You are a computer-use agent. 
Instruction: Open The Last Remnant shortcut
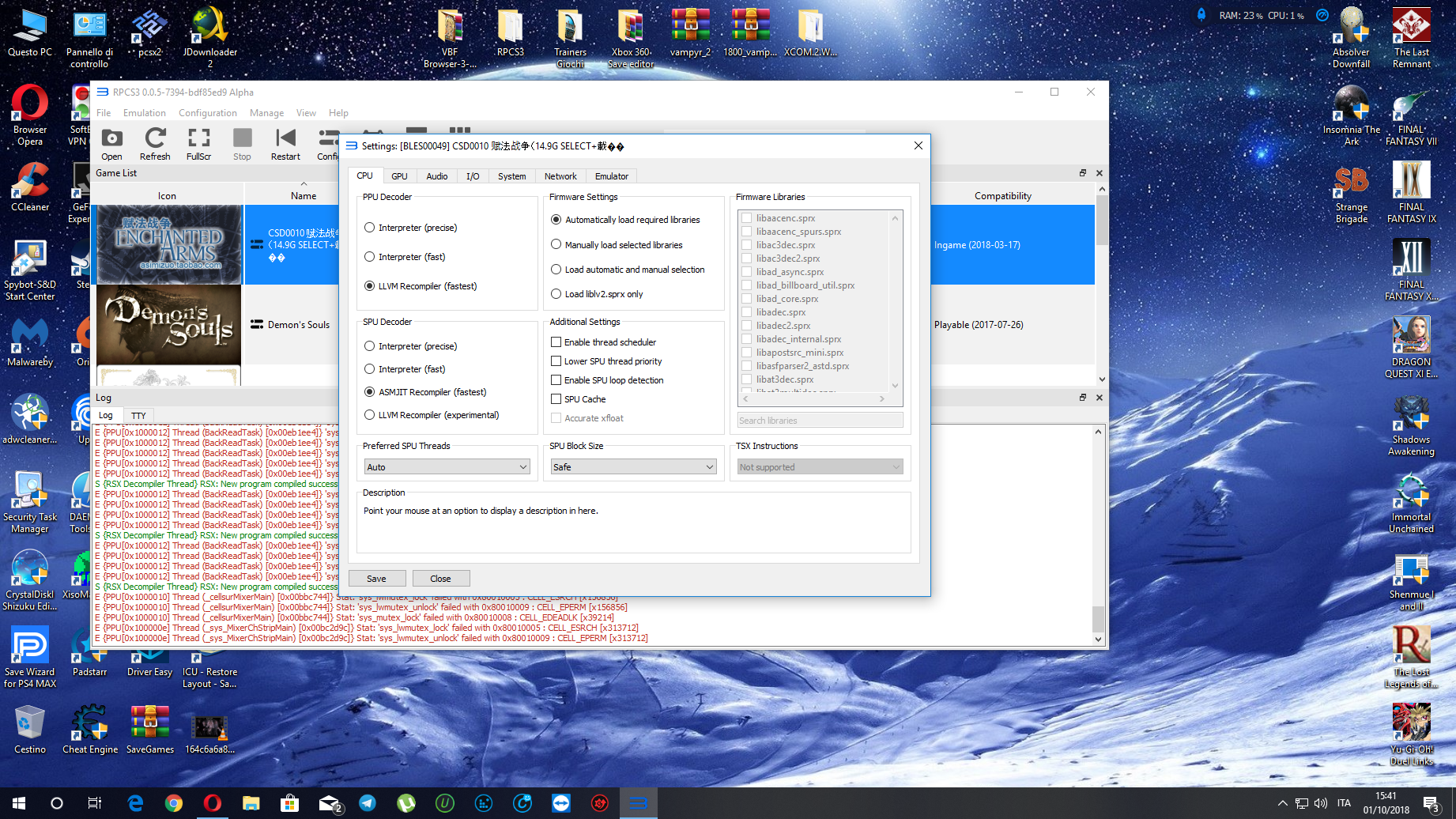point(1411,38)
